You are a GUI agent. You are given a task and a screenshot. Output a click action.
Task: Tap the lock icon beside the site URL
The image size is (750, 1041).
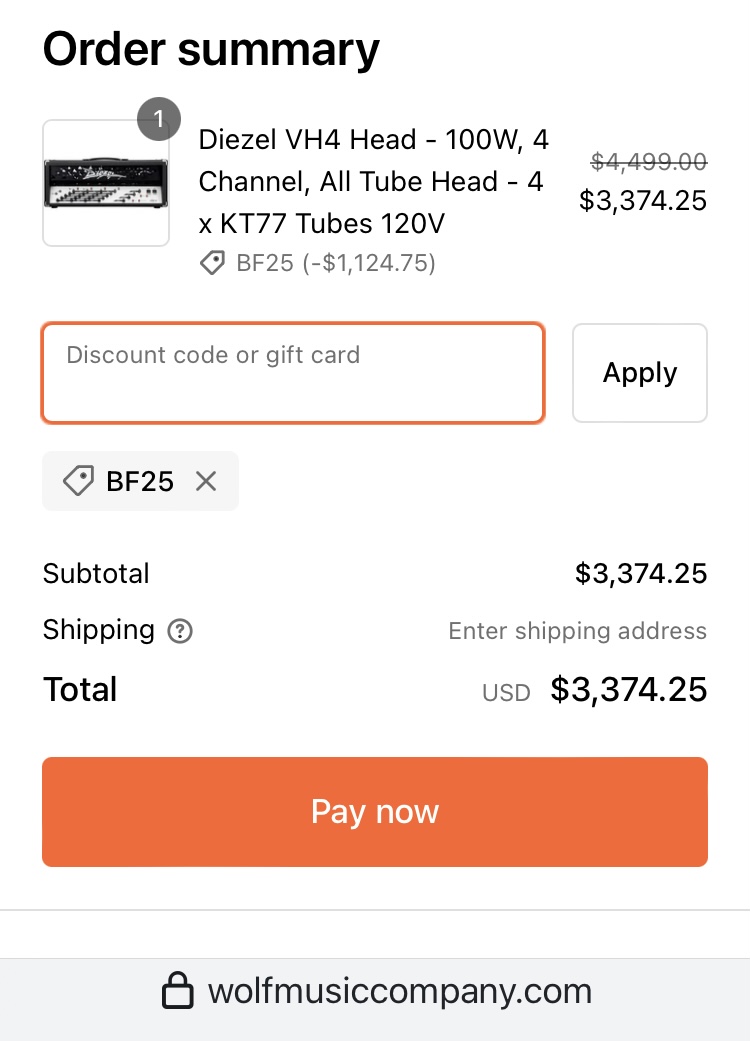[178, 992]
